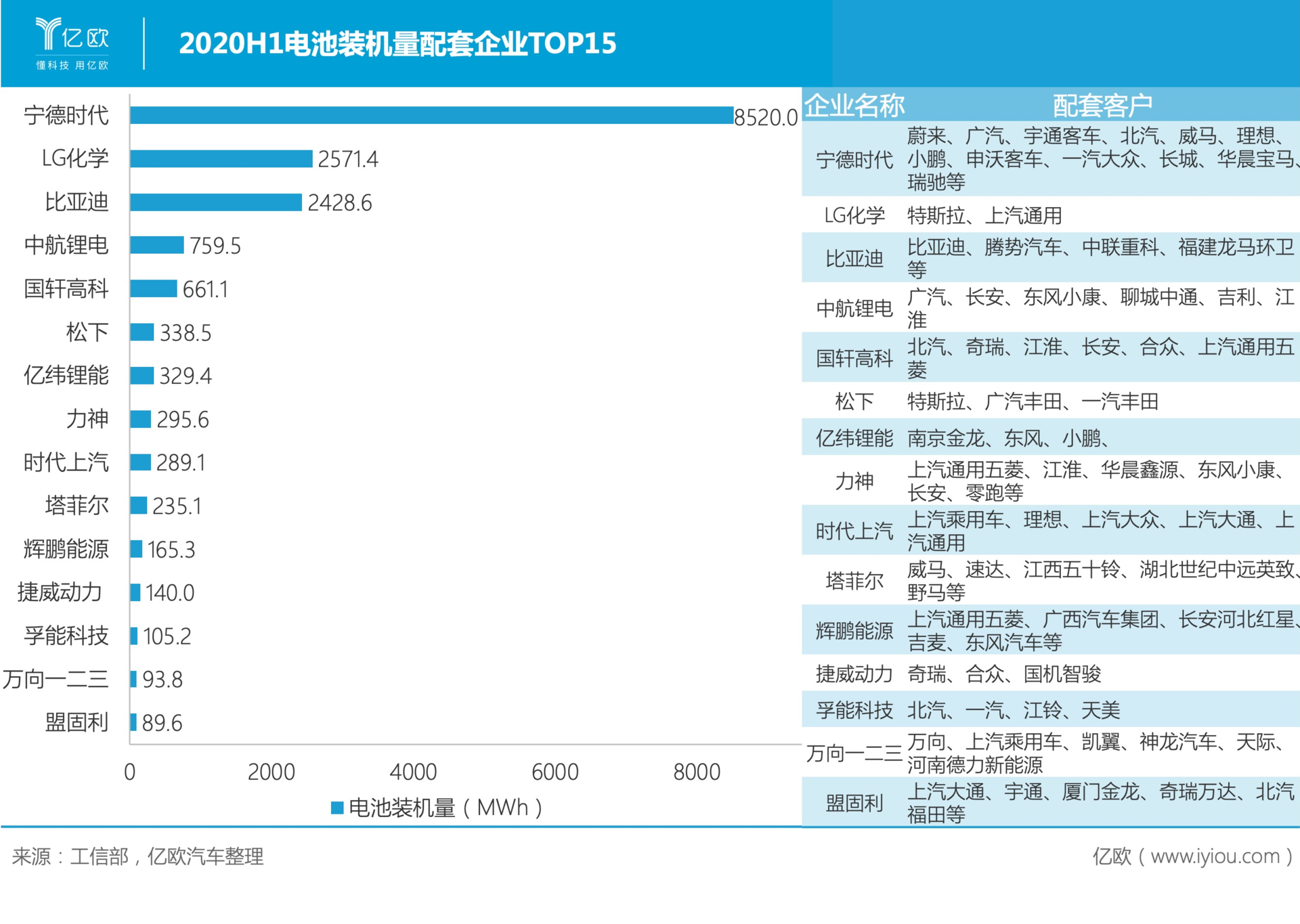Select the 孚能科技 table row
The width and height of the screenshot is (1300, 924).
point(1051,709)
